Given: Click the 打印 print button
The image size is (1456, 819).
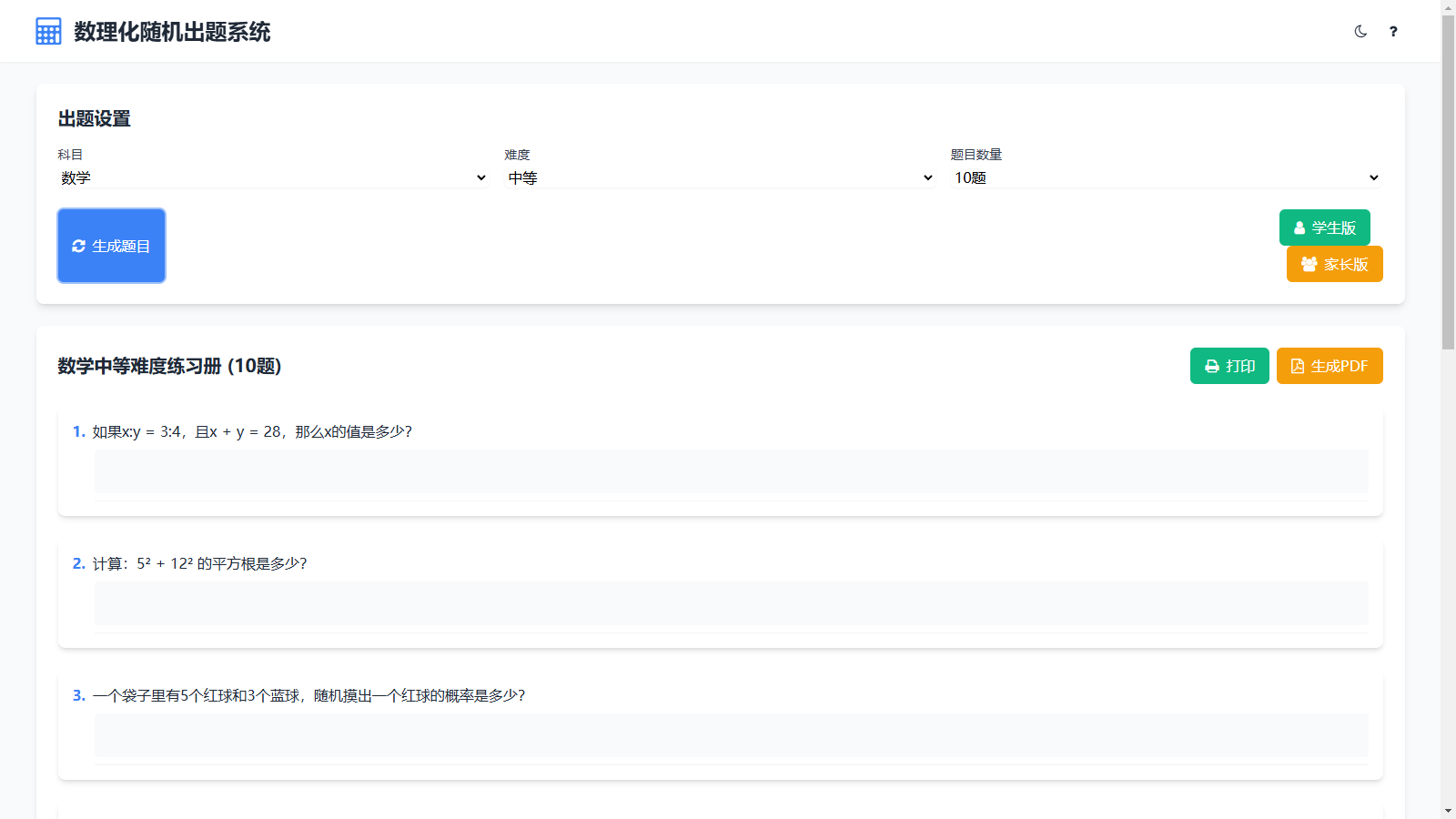Looking at the screenshot, I should 1229,366.
